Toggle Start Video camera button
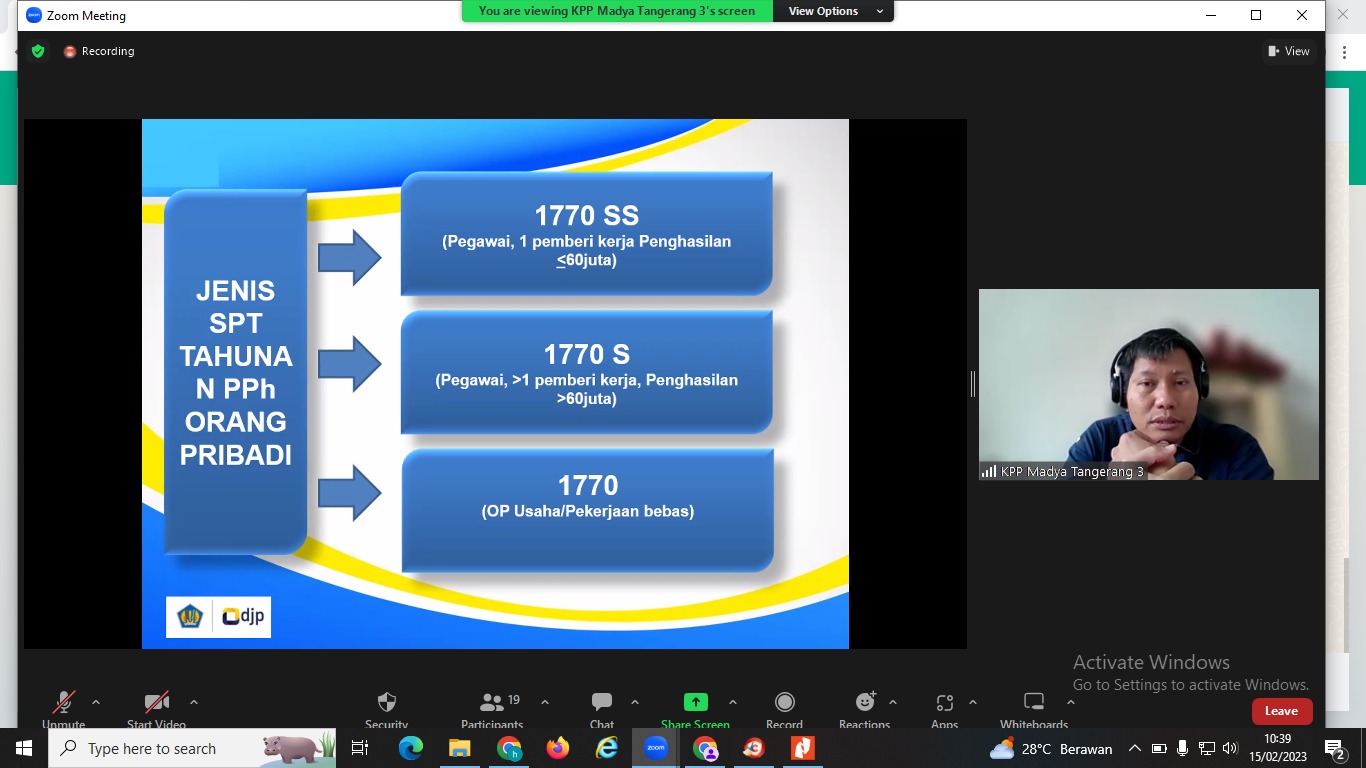This screenshot has width=1366, height=768. tap(156, 703)
